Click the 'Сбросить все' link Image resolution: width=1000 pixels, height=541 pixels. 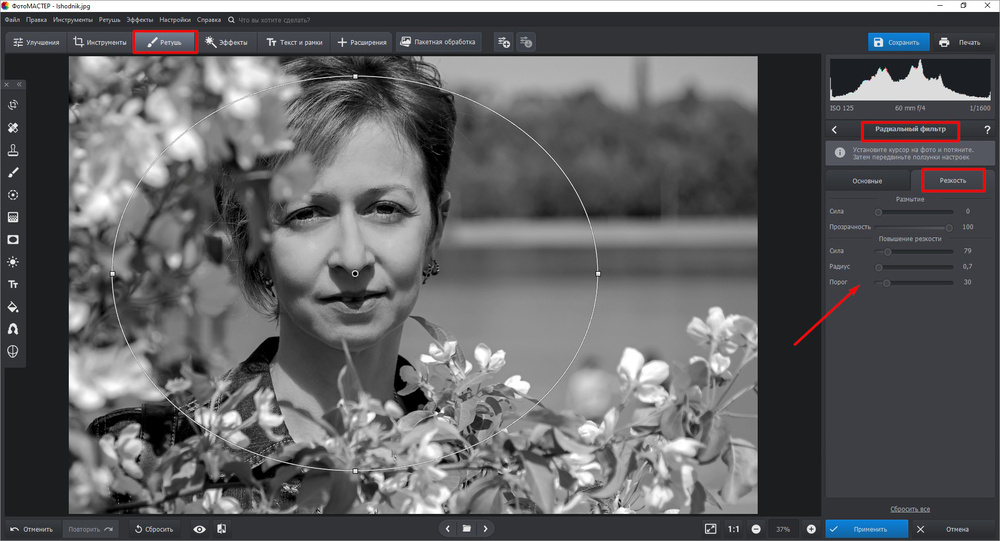(x=910, y=509)
